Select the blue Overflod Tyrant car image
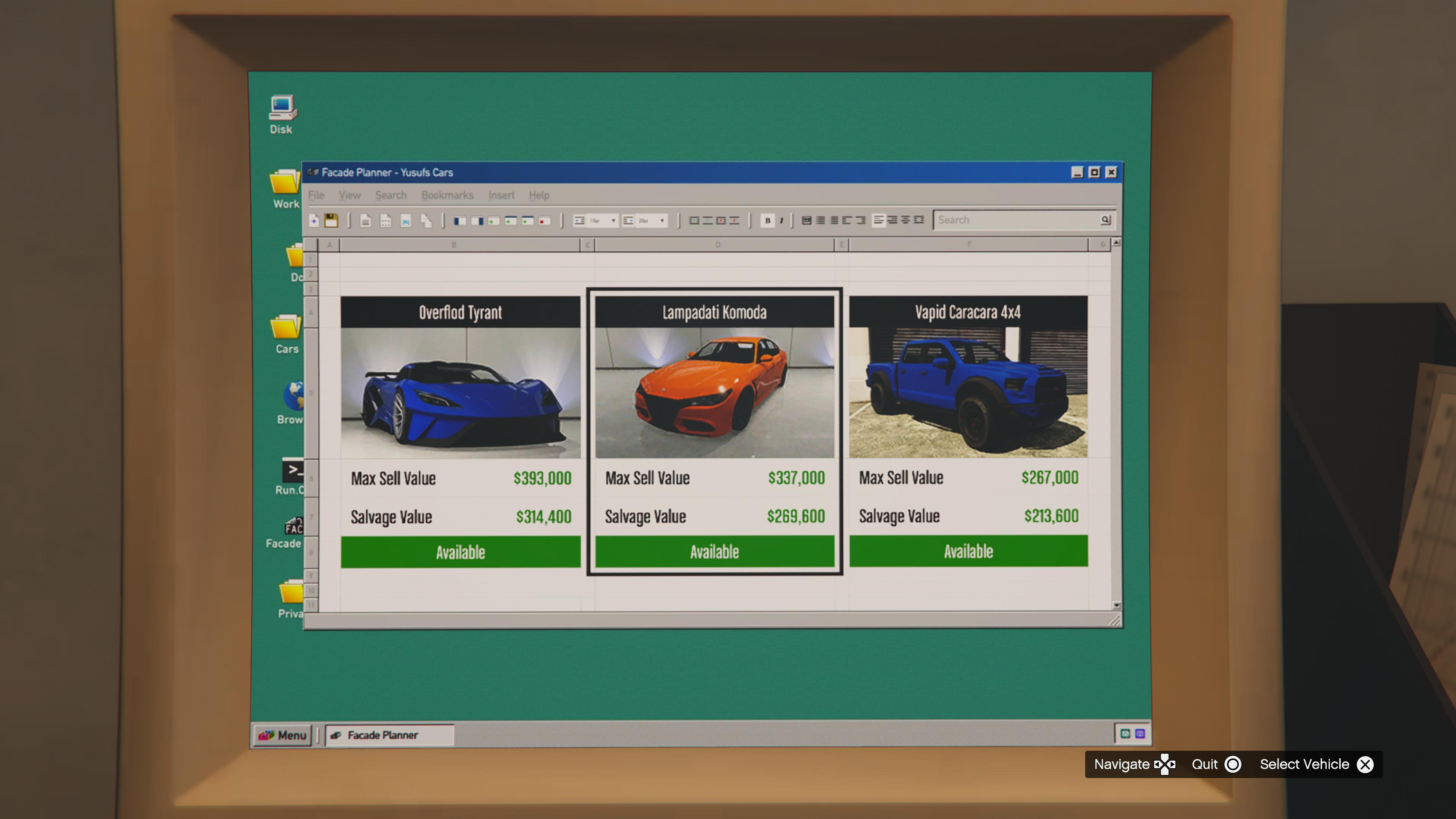Image resolution: width=1456 pixels, height=819 pixels. pyautogui.click(x=461, y=393)
